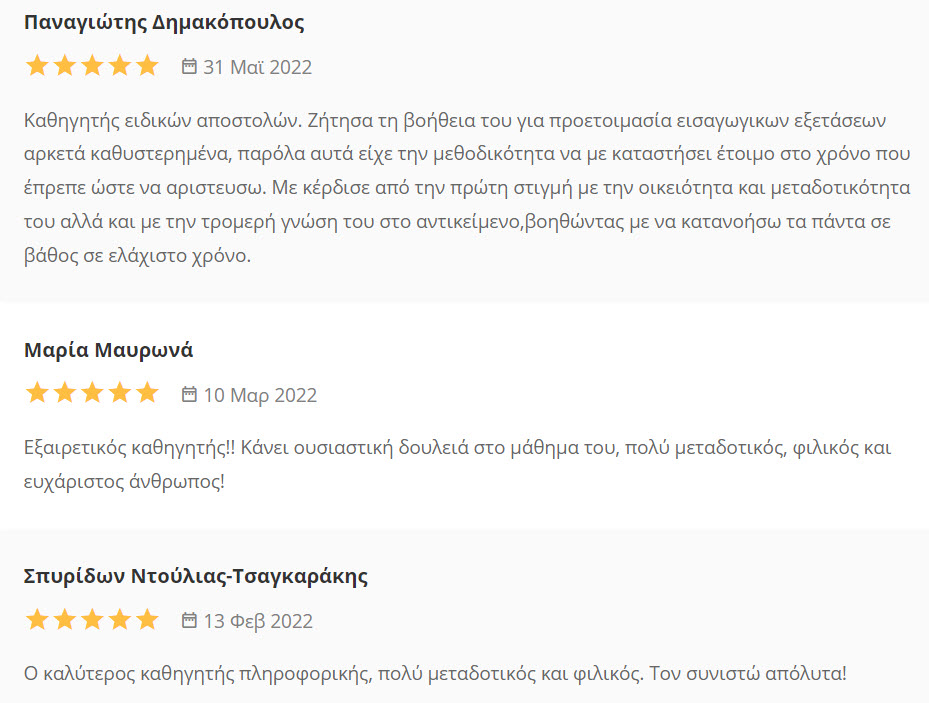Click reviewer name Μαρία Μαυρωνά

click(x=108, y=350)
